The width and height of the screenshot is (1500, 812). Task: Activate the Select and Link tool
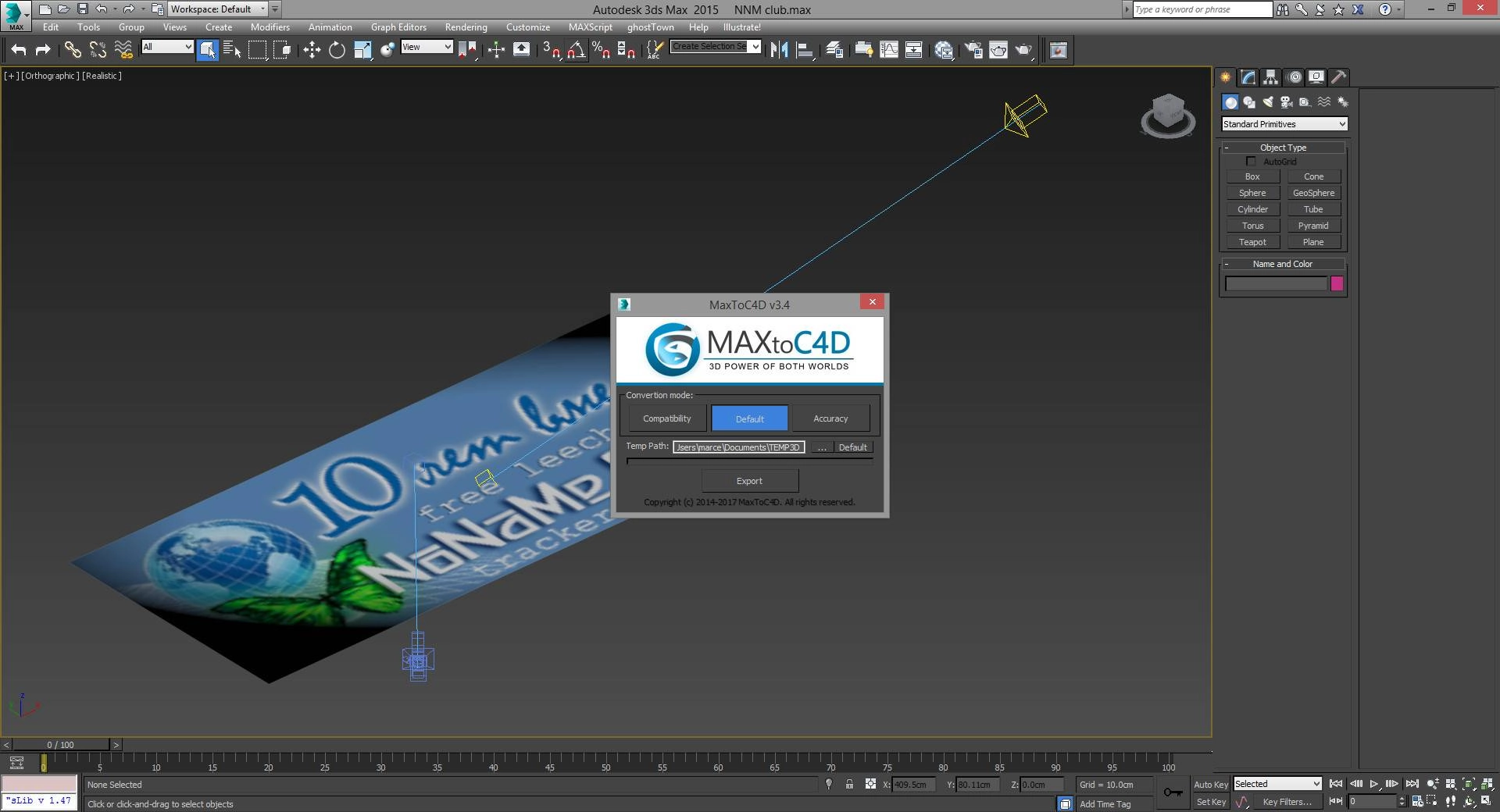click(73, 50)
